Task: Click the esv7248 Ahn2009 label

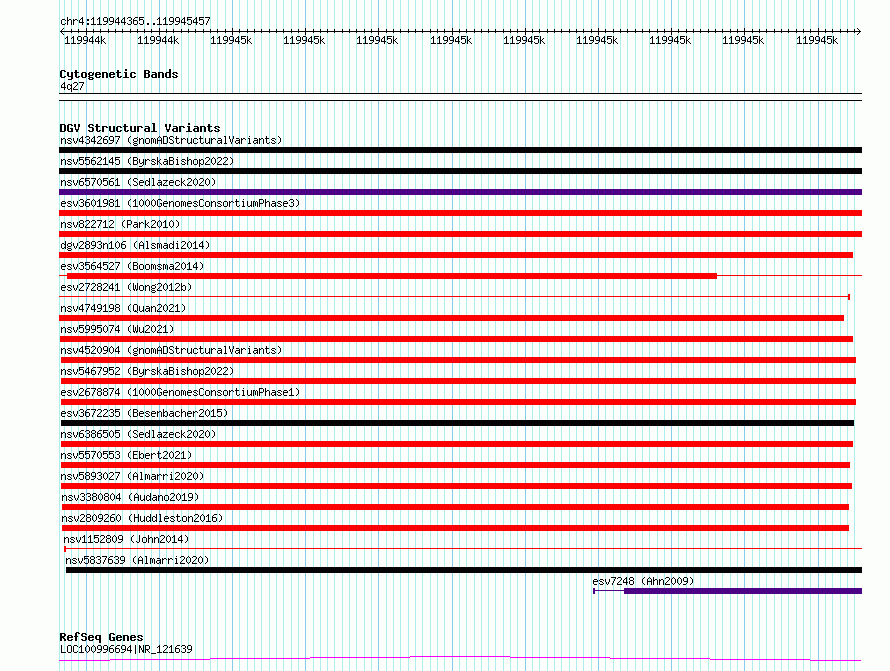Action: (643, 581)
